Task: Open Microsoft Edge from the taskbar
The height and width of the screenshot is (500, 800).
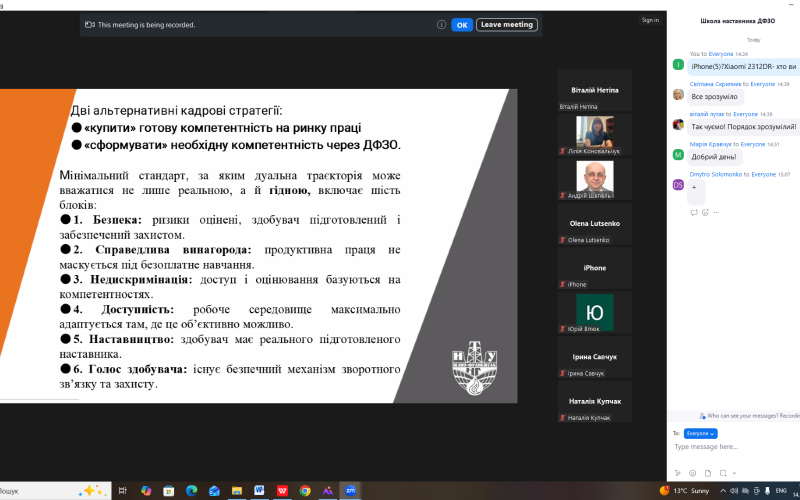Action: pyautogui.click(x=191, y=491)
